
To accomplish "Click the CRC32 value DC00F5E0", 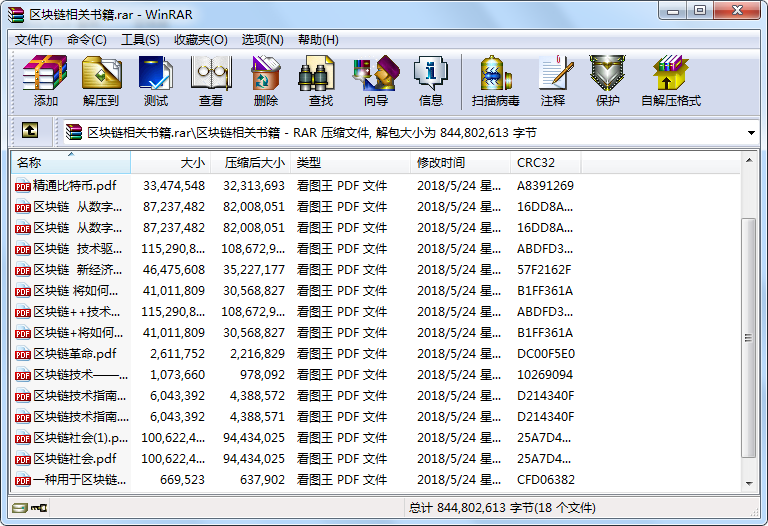I will pos(546,354).
